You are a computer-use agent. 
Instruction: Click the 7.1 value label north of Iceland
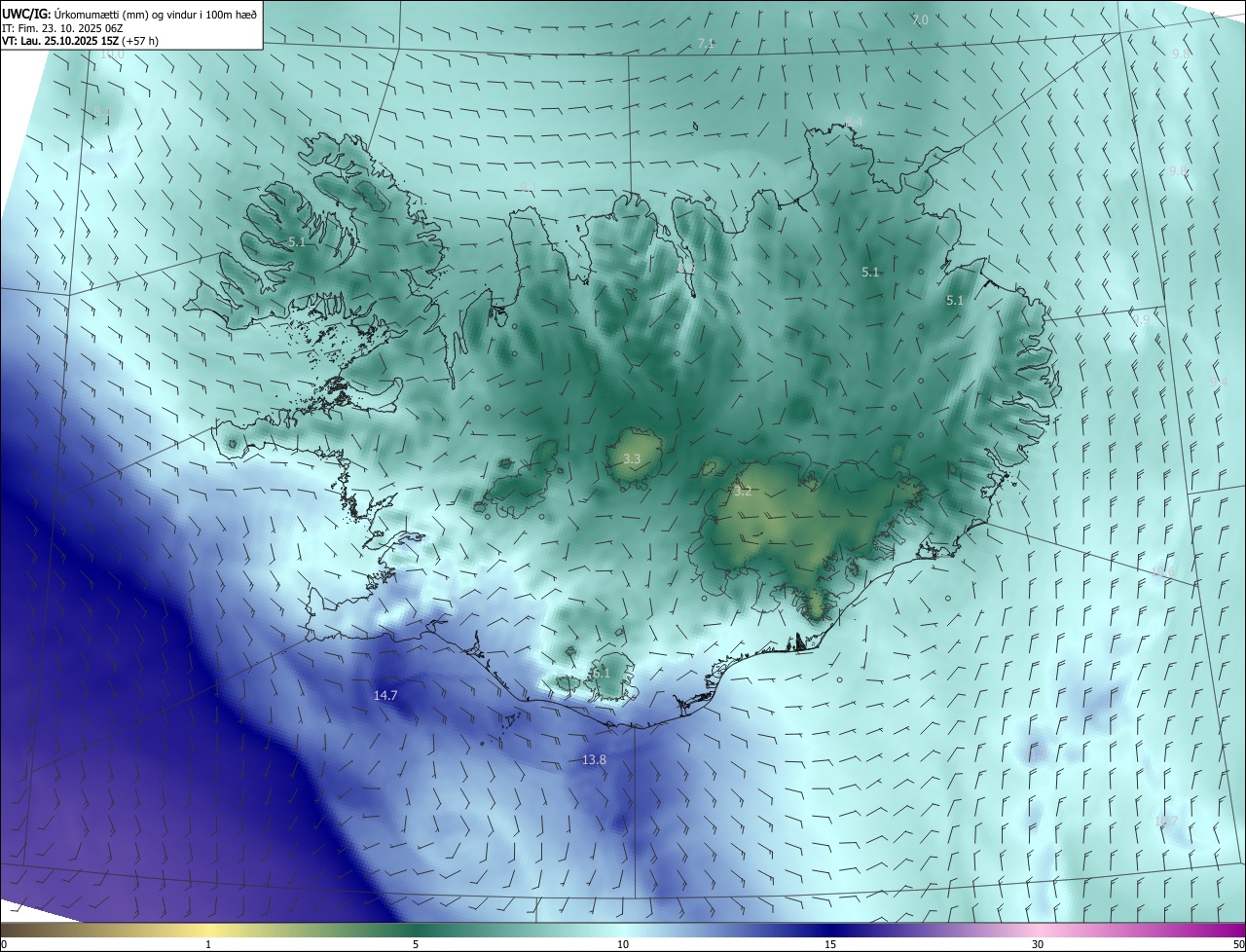click(707, 43)
